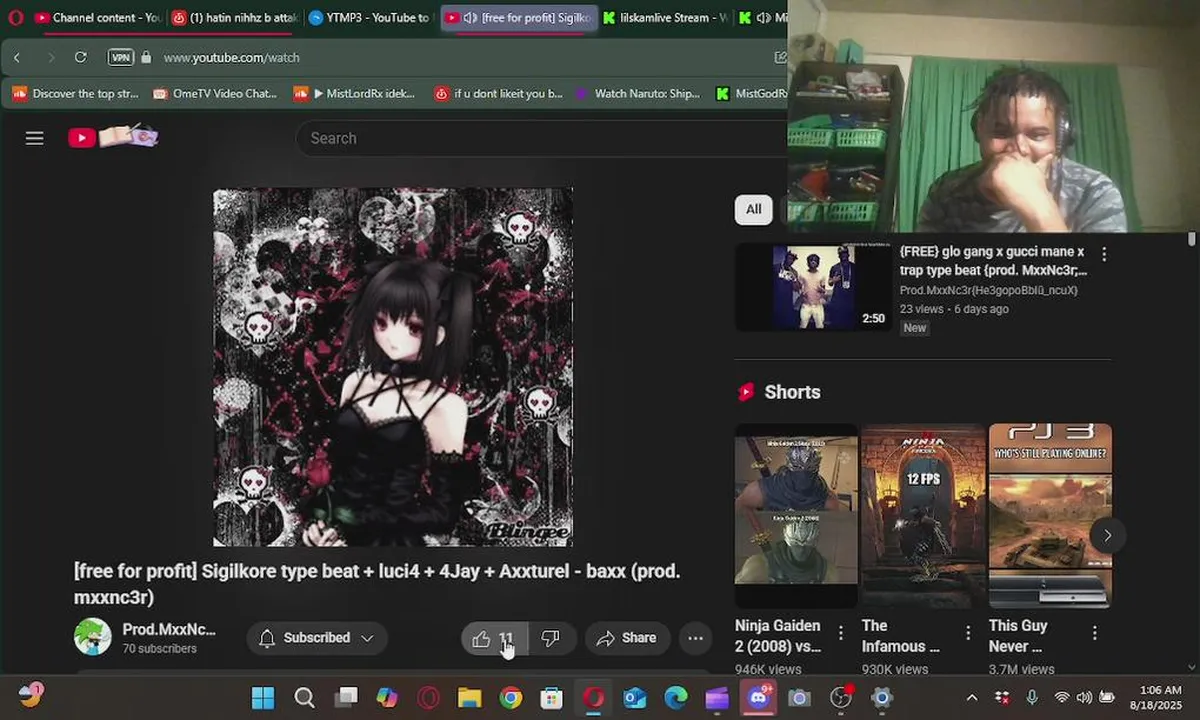Launch Copilot from taskbar

pos(387,698)
